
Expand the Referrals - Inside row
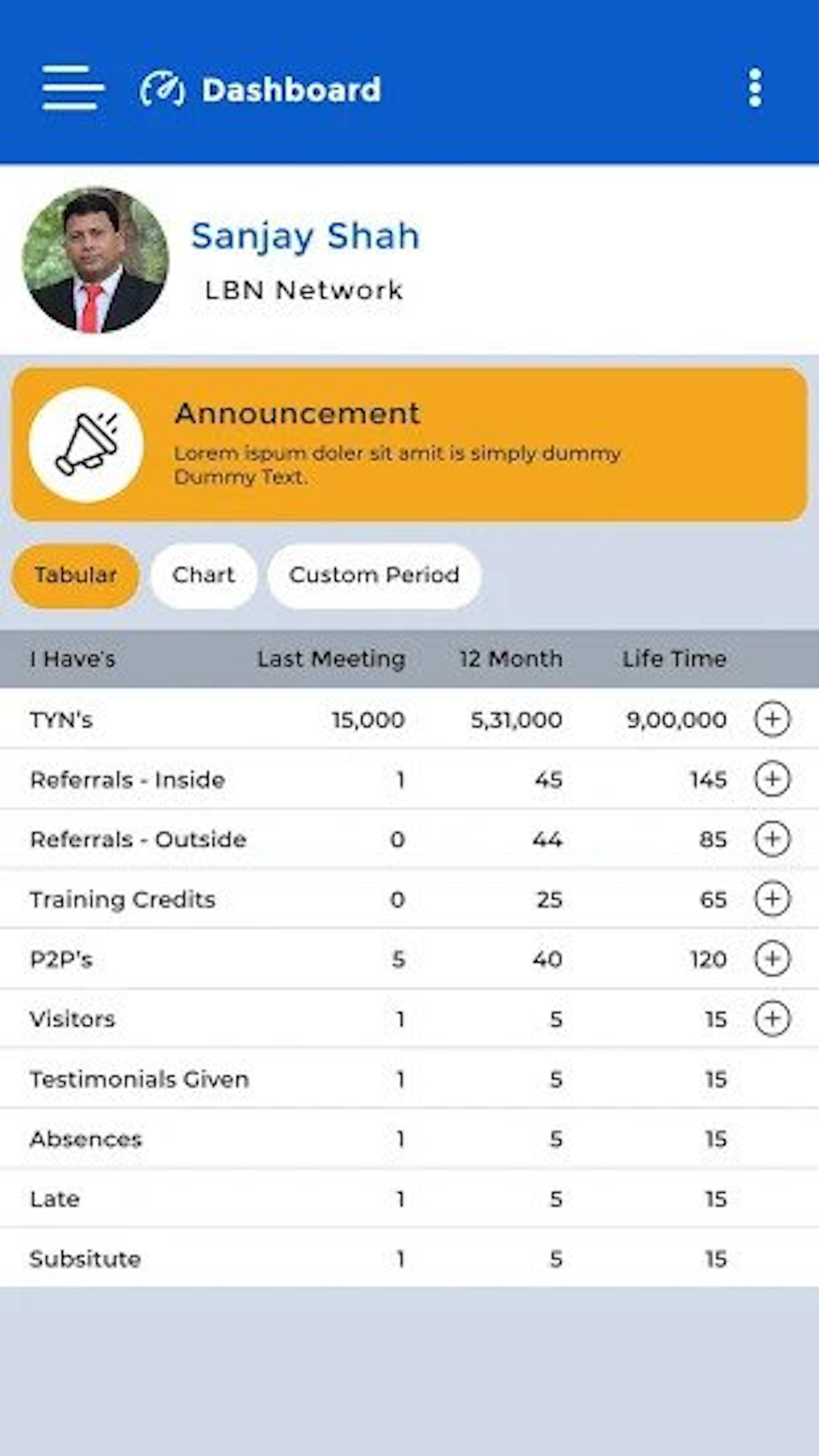pos(771,779)
